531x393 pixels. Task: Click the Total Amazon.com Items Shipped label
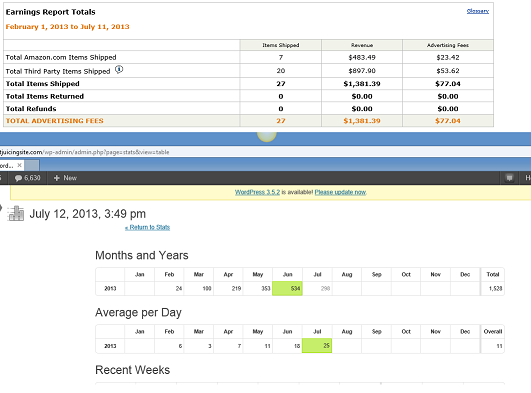click(61, 57)
